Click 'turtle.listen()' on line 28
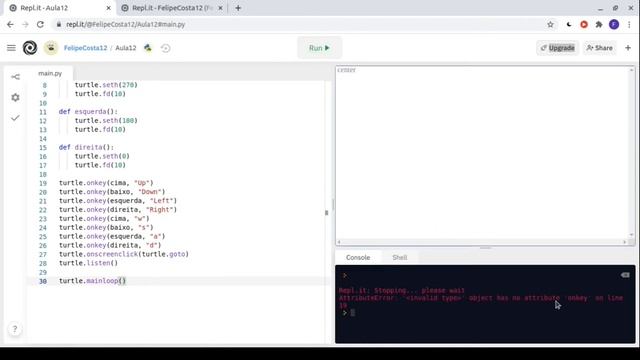 (x=88, y=263)
